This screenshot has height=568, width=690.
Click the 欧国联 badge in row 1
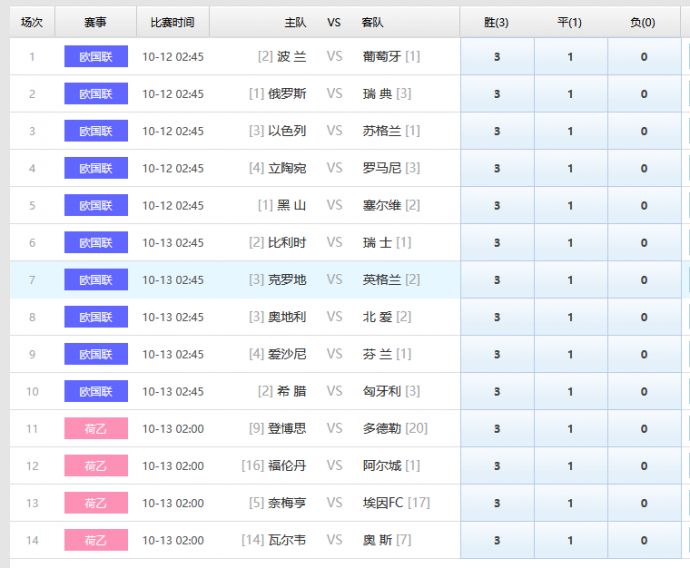pos(96,57)
